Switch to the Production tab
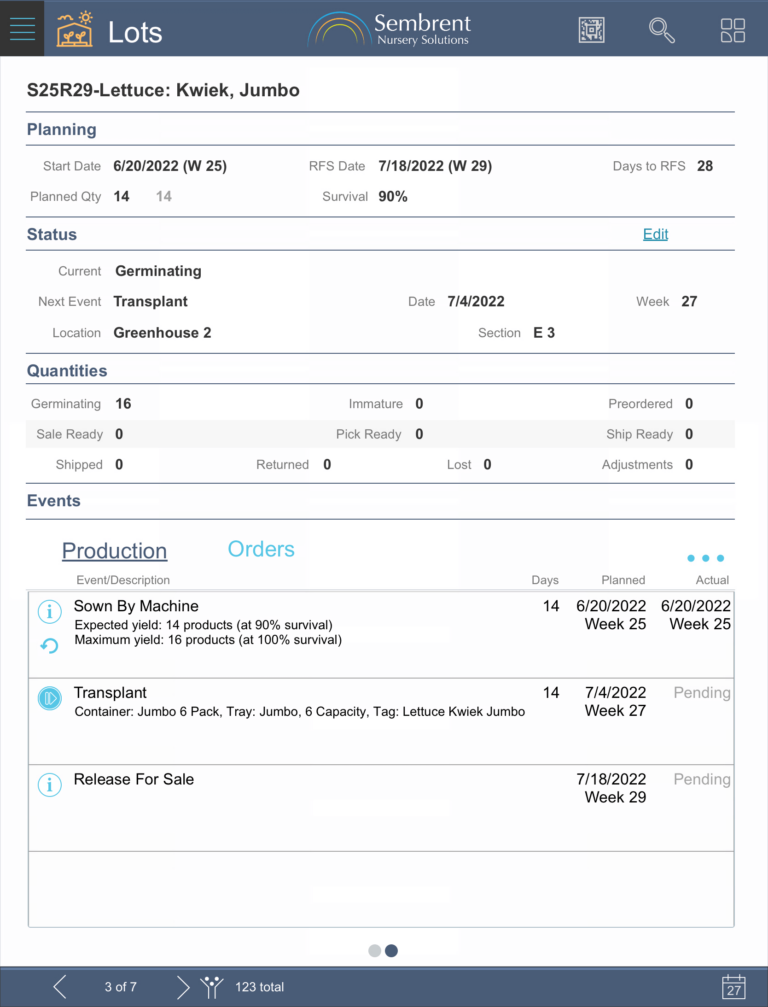Image resolution: width=768 pixels, height=1007 pixels. 114,551
